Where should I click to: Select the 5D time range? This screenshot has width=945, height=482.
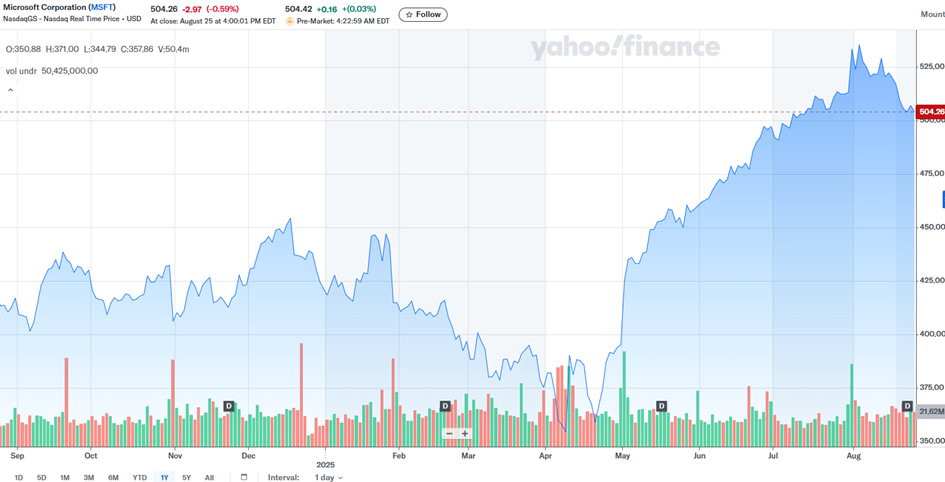pyautogui.click(x=41, y=477)
